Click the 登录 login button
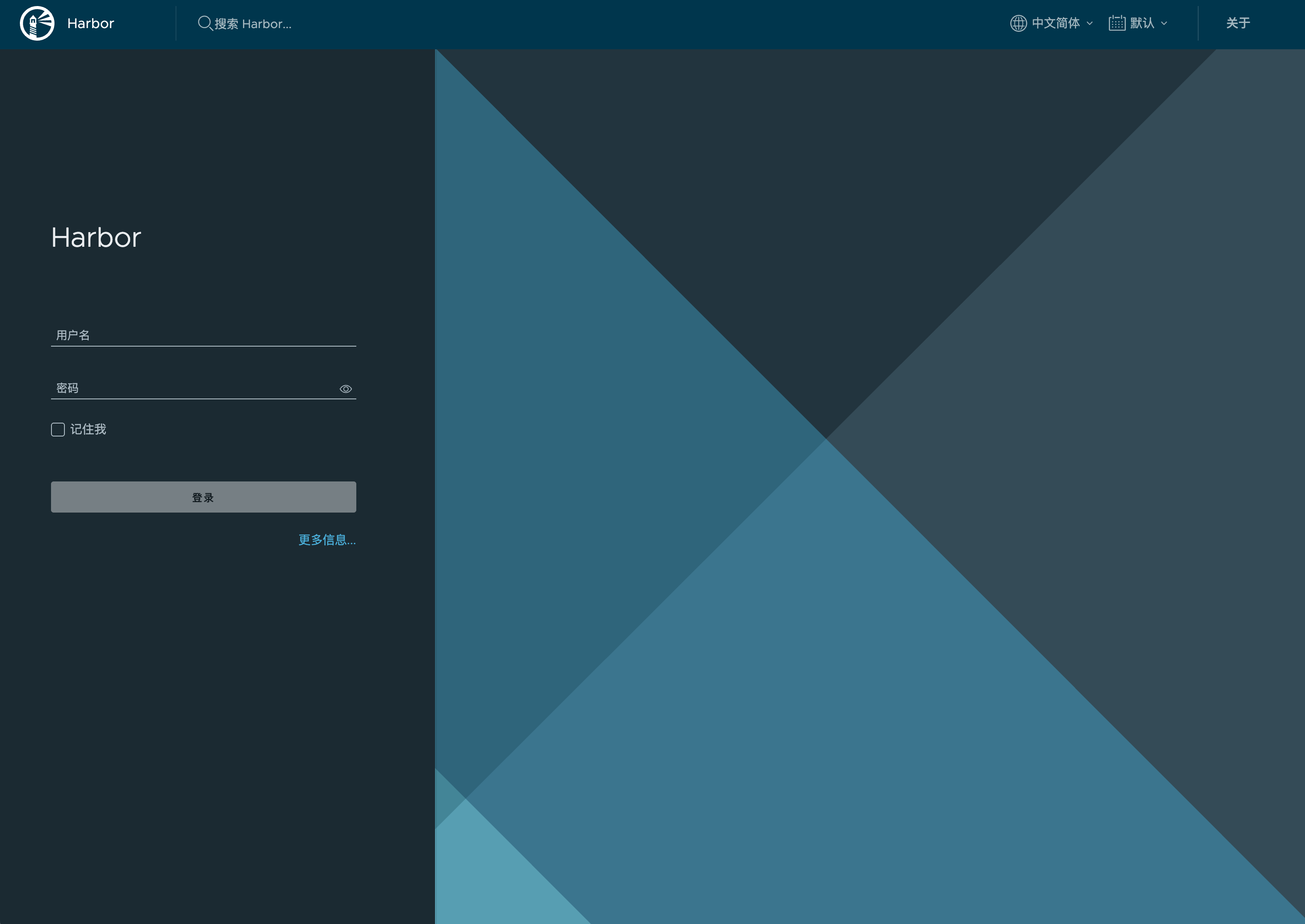This screenshot has width=1305, height=924. pyautogui.click(x=203, y=497)
